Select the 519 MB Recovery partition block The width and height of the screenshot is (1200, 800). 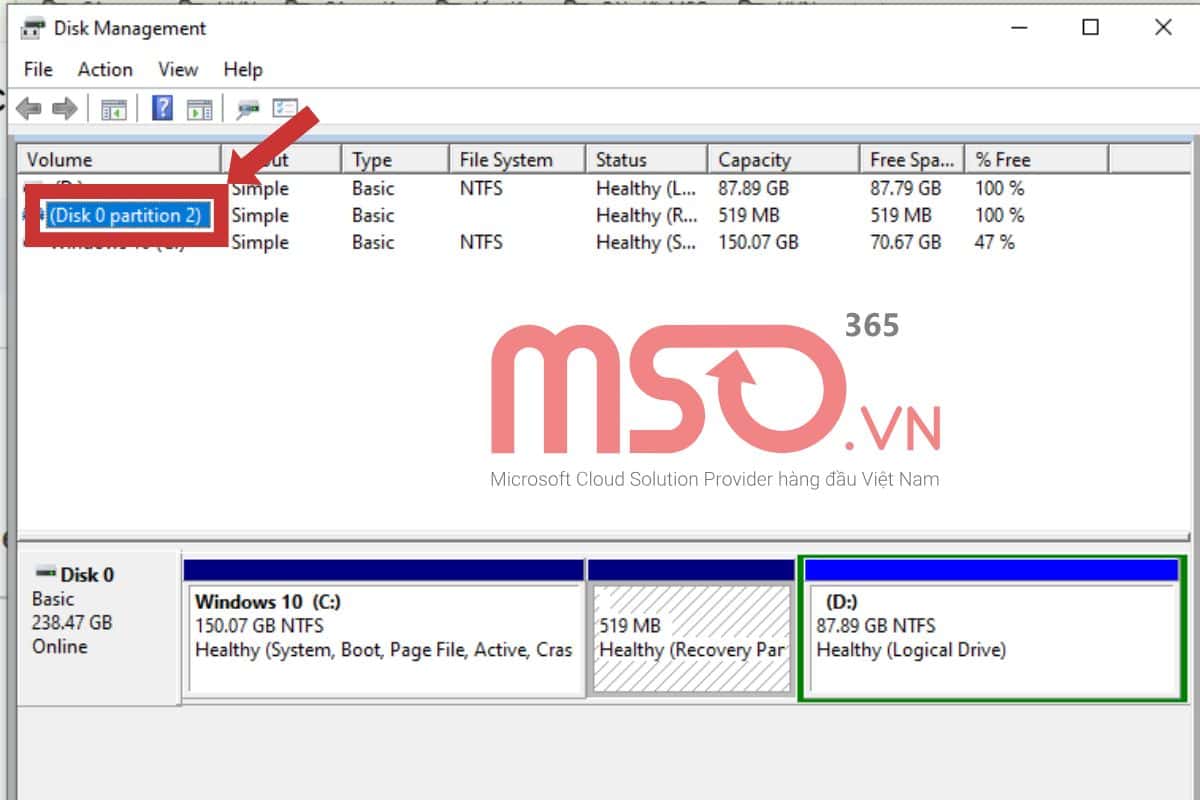(x=692, y=627)
